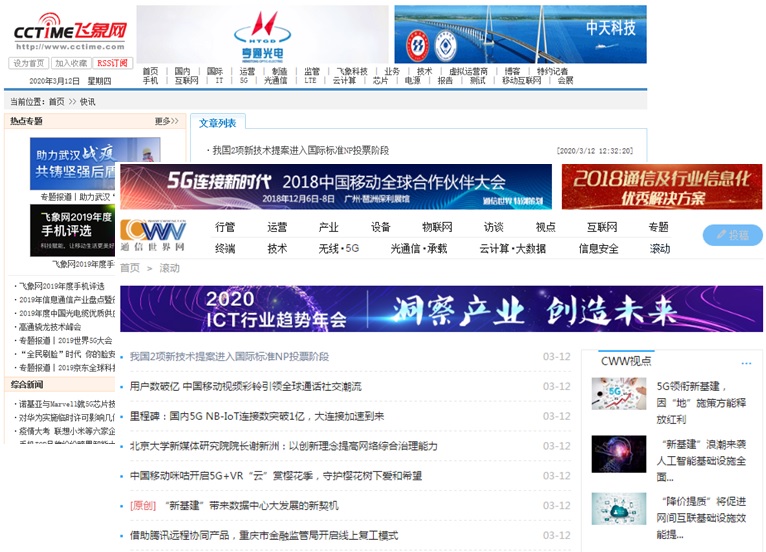Select 专题 in CWW navigation
Viewport: 766px width, 552px height.
click(x=659, y=227)
